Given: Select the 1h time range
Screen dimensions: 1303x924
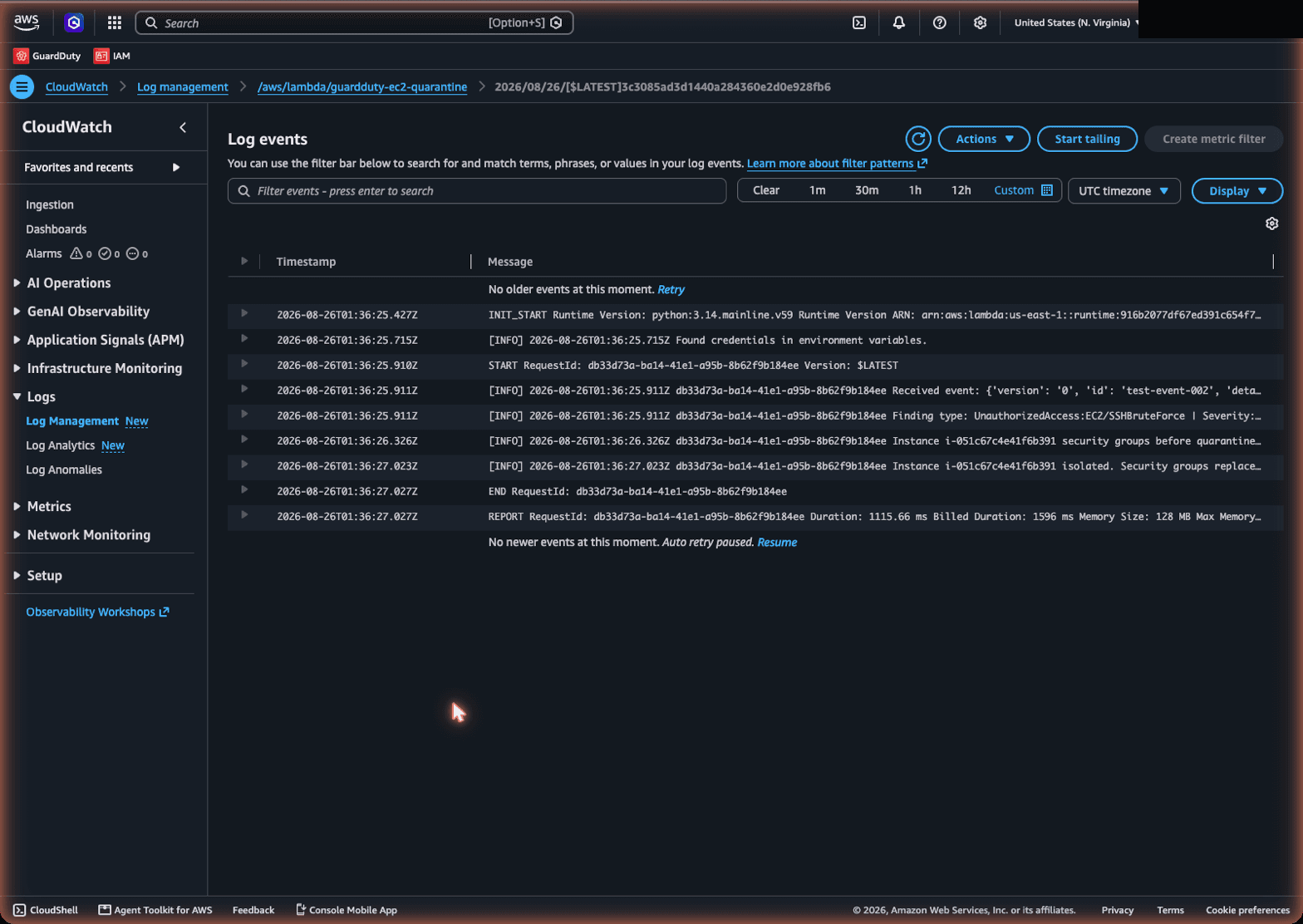Looking at the screenshot, I should click(x=915, y=190).
